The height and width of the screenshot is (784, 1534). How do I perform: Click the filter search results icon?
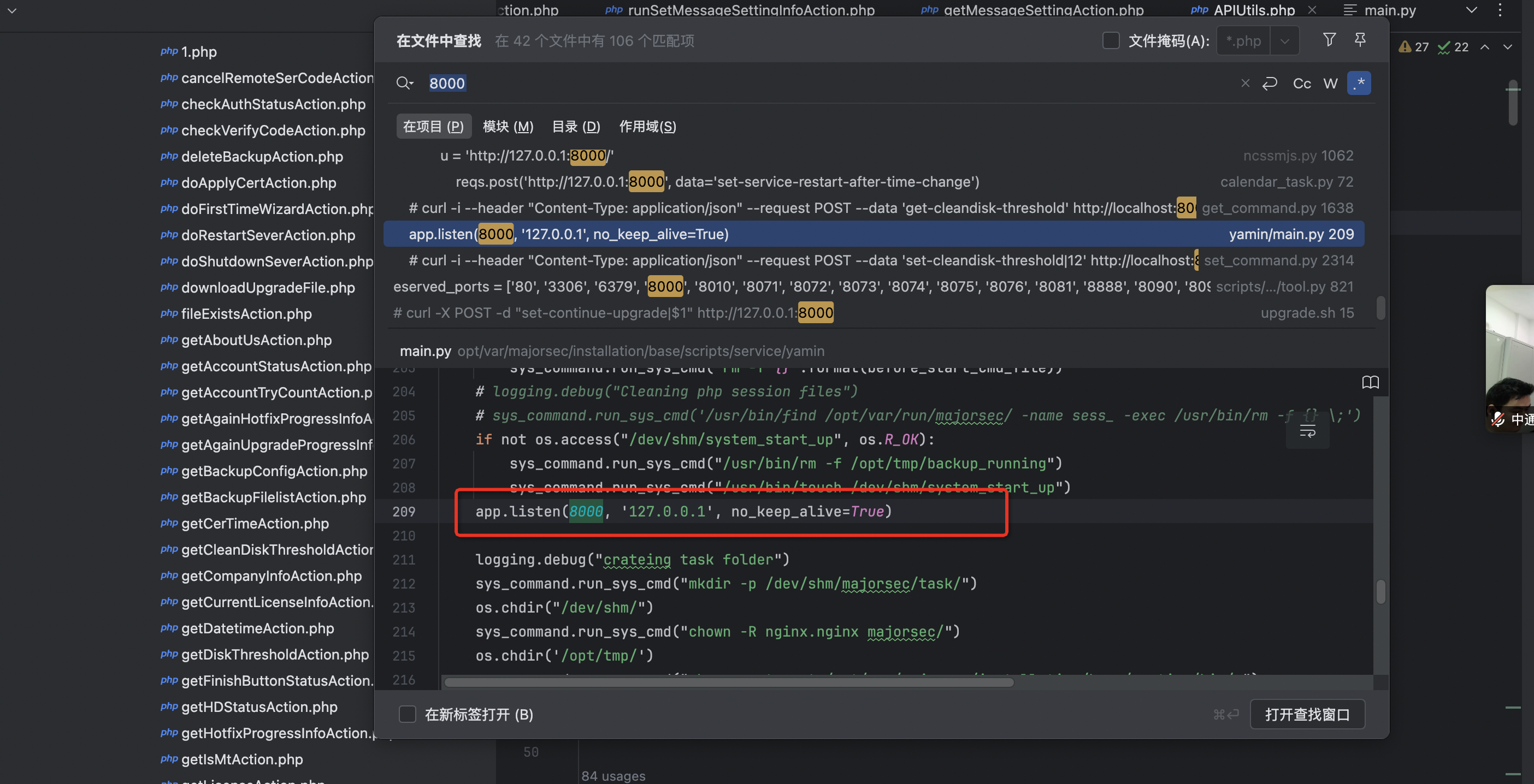click(1329, 40)
